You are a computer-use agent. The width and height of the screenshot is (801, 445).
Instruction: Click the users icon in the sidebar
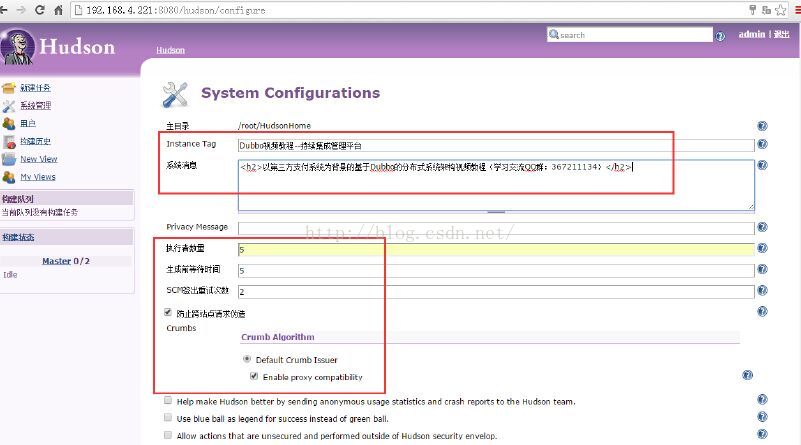[x=9, y=124]
